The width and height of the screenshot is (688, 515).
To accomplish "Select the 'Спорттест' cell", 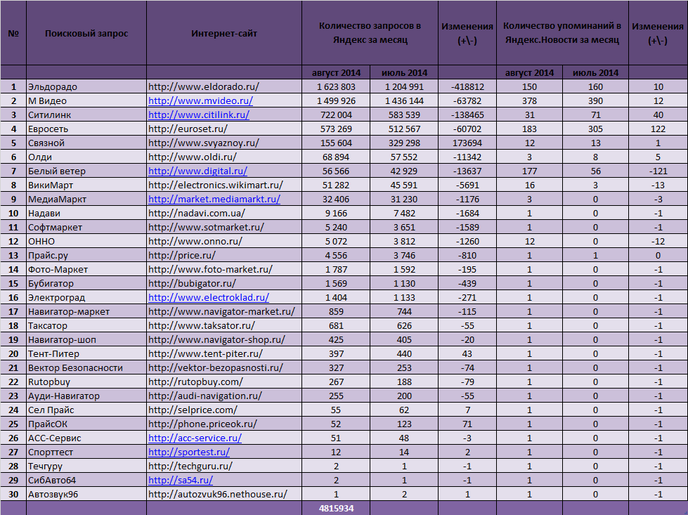I will click(x=86, y=452).
